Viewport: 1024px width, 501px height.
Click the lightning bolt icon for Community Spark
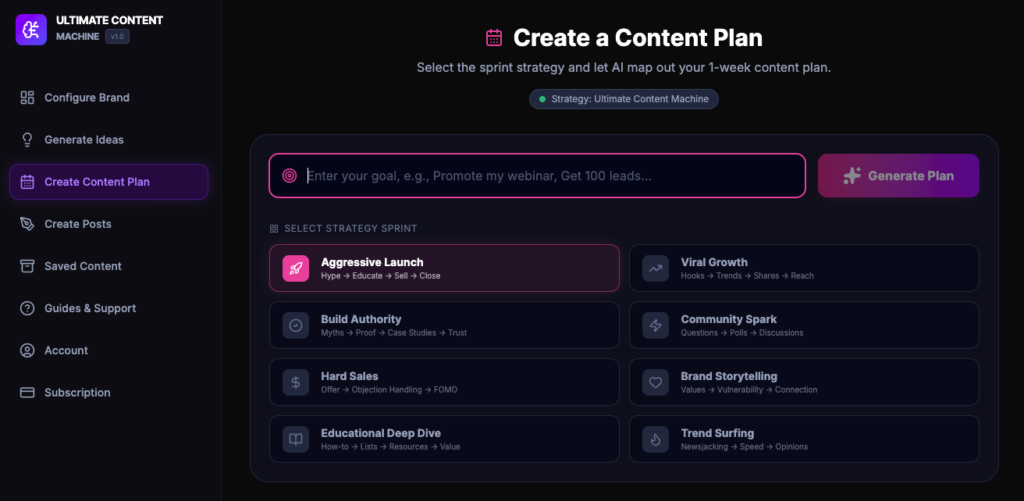(656, 325)
